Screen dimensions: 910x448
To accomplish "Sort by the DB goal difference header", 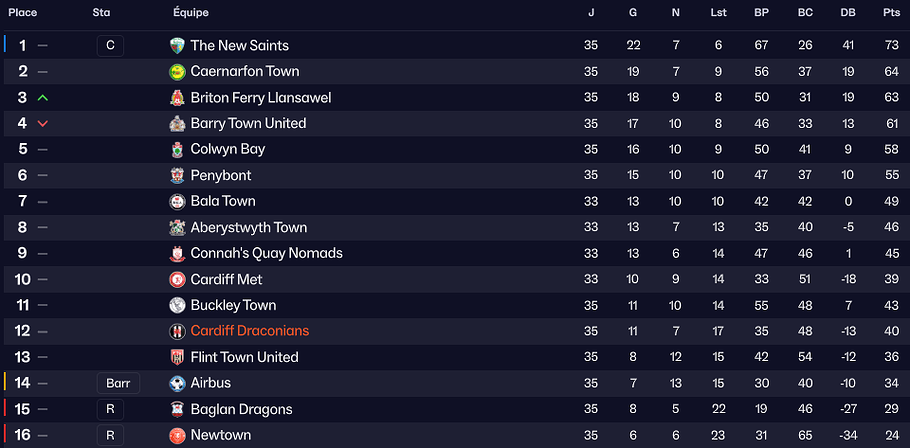I will click(x=848, y=13).
